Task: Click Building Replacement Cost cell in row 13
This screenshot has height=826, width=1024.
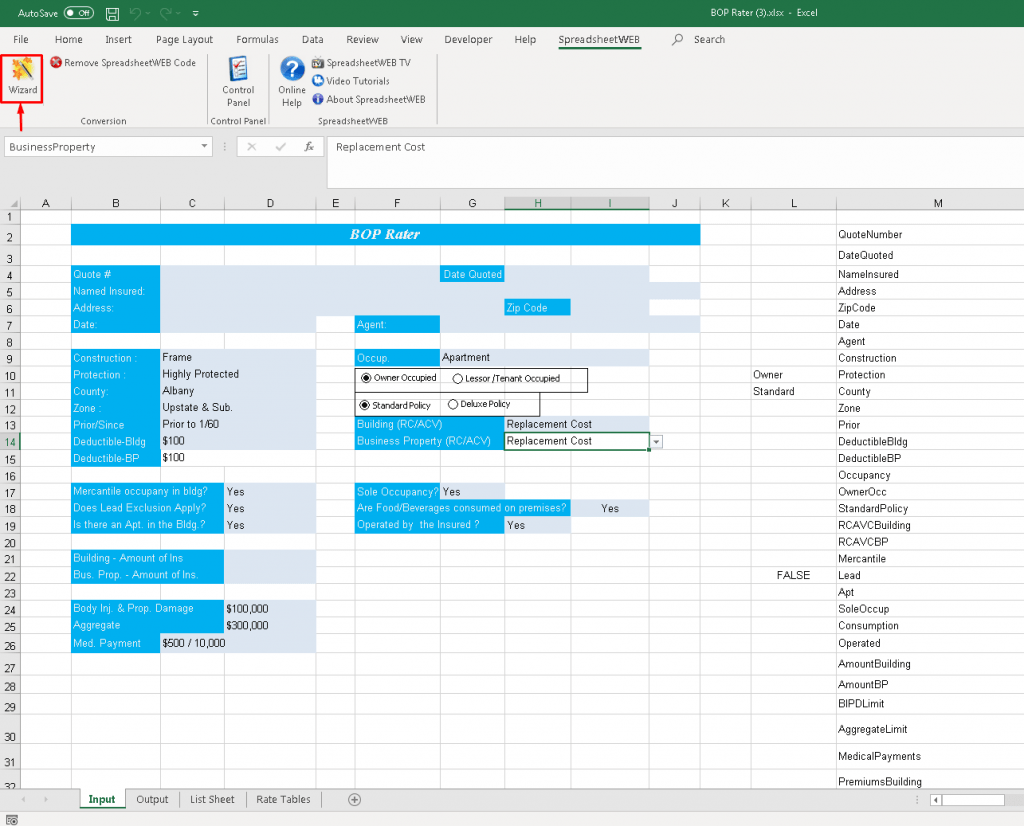Action: tap(577, 424)
